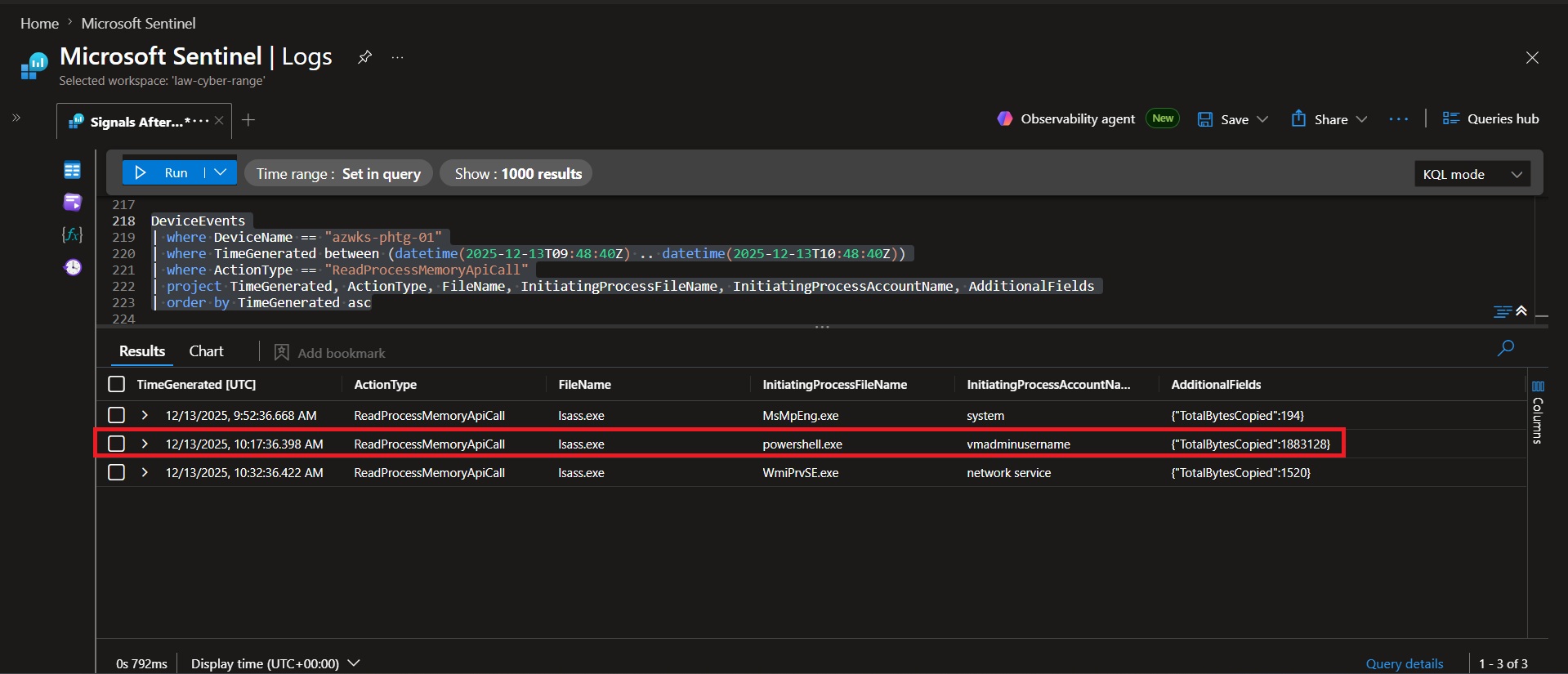
Task: Expand the left navigation double chevron
Action: 16,118
